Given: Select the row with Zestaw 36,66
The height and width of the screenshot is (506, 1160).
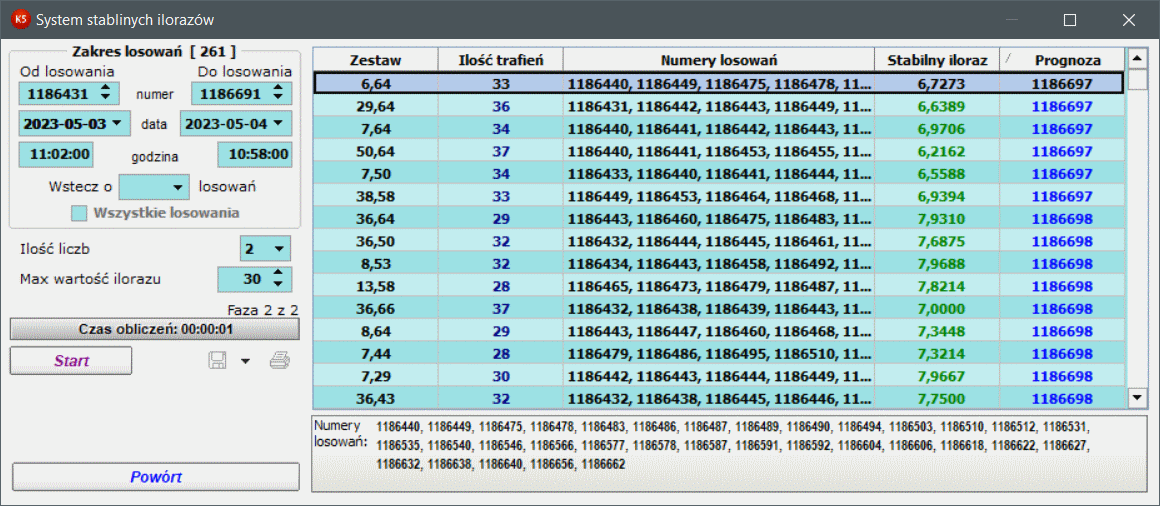Looking at the screenshot, I should click(719, 308).
